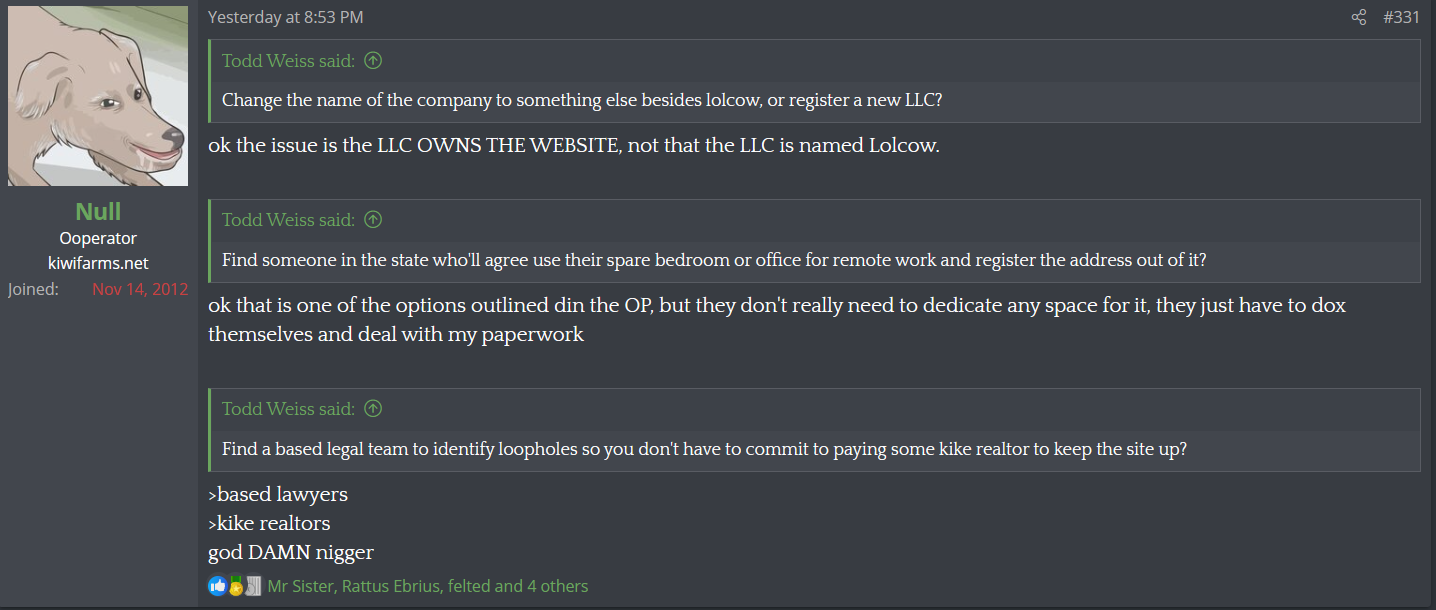Show the list of users who reacted
1436x610 pixels.
click(x=428, y=586)
